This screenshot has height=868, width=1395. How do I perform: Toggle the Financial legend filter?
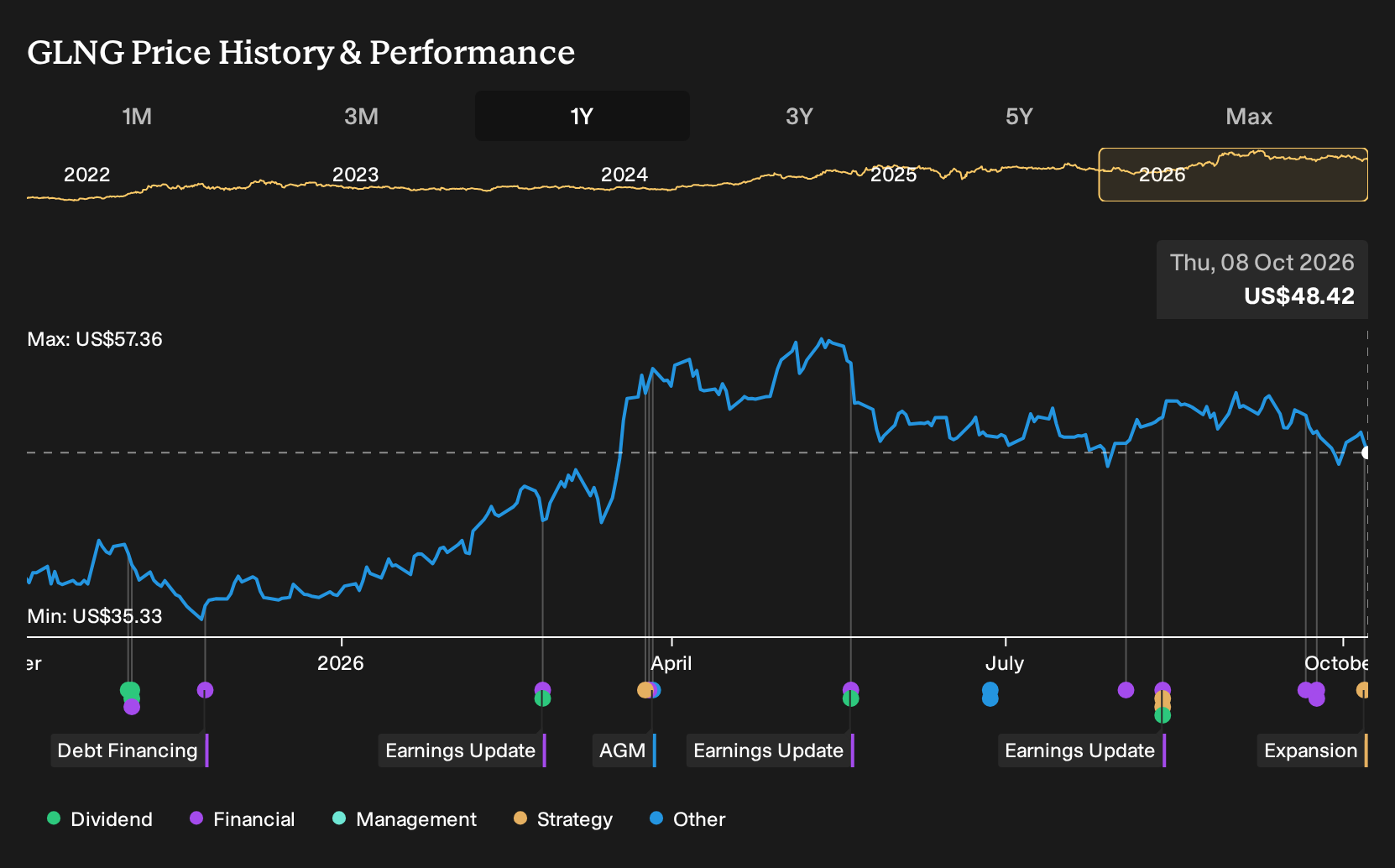(x=242, y=819)
